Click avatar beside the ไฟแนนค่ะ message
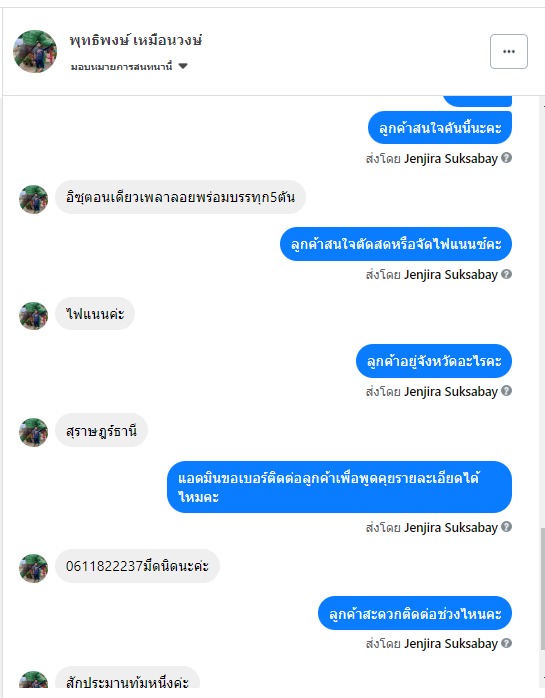545x698 pixels. 33,316
